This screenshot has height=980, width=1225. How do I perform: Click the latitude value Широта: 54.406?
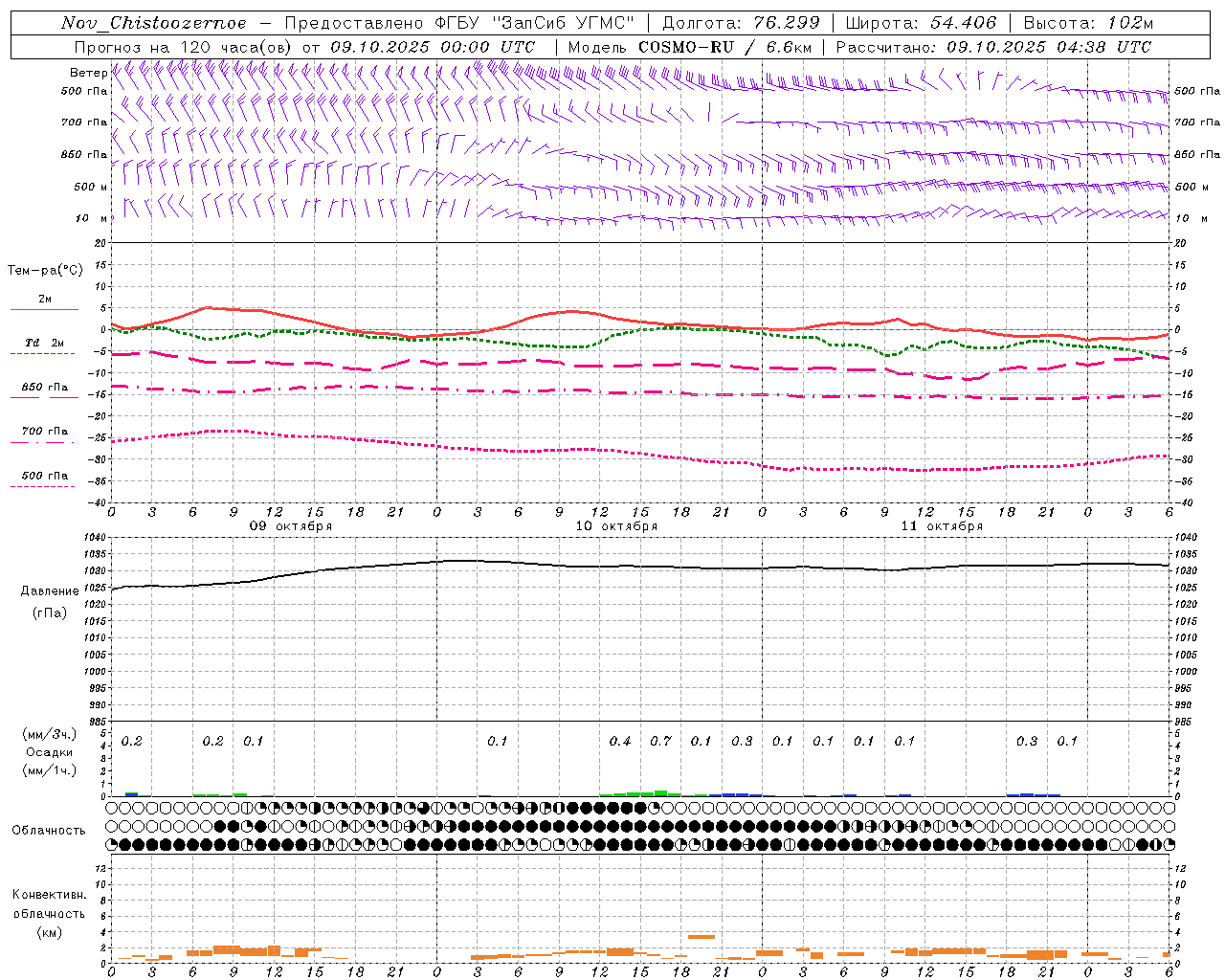[x=921, y=23]
